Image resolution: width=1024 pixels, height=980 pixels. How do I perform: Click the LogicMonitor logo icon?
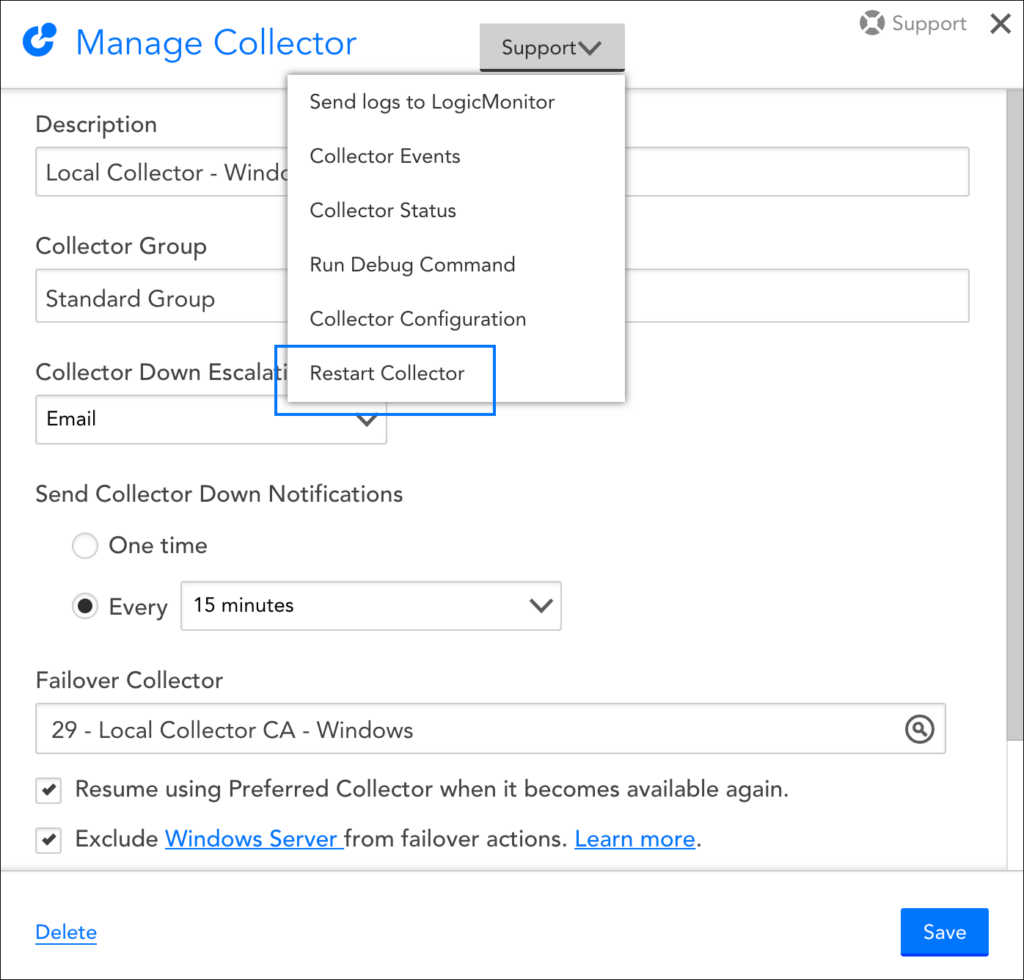coord(39,42)
